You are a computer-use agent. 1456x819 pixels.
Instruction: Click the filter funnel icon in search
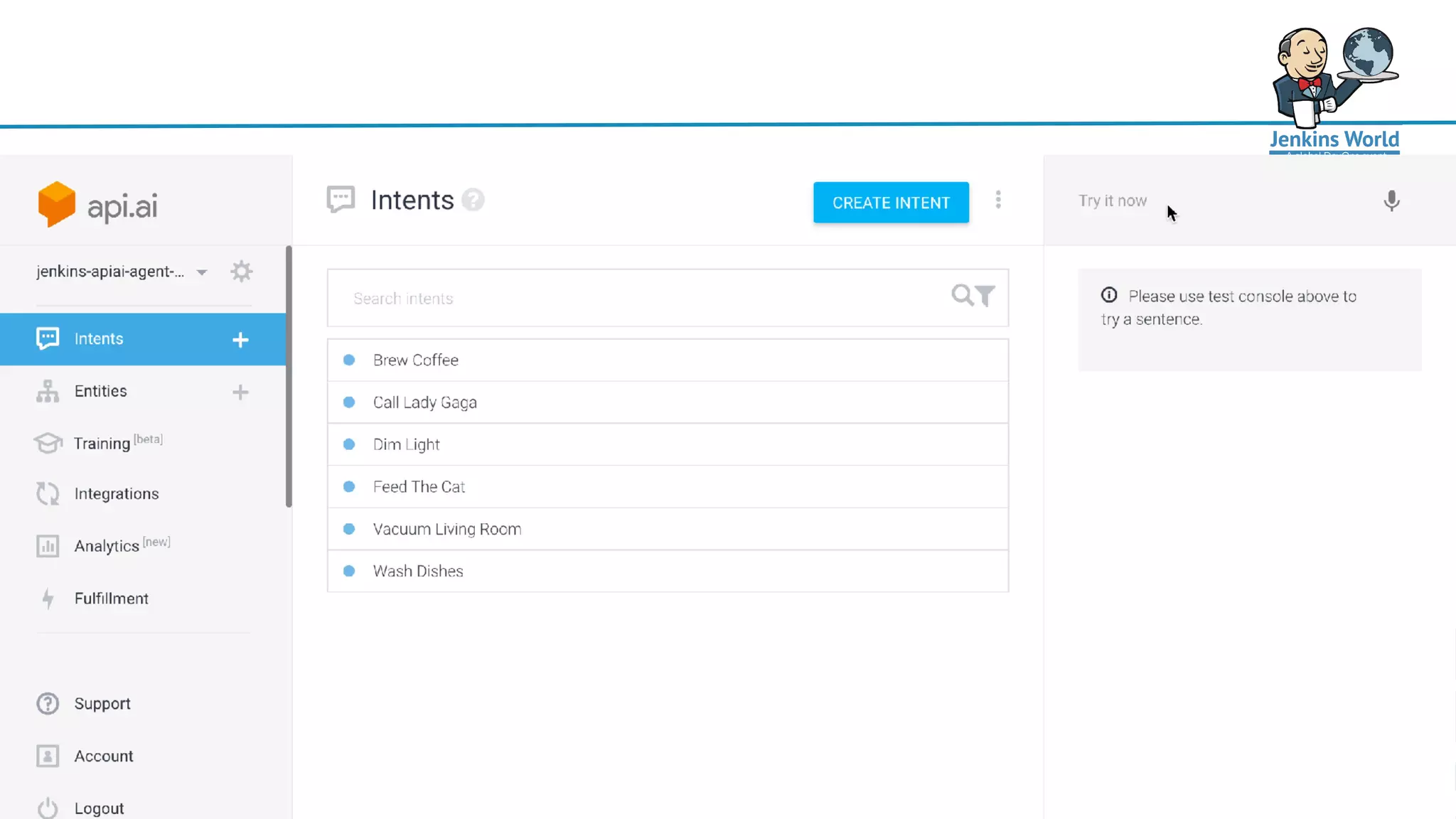tap(985, 296)
